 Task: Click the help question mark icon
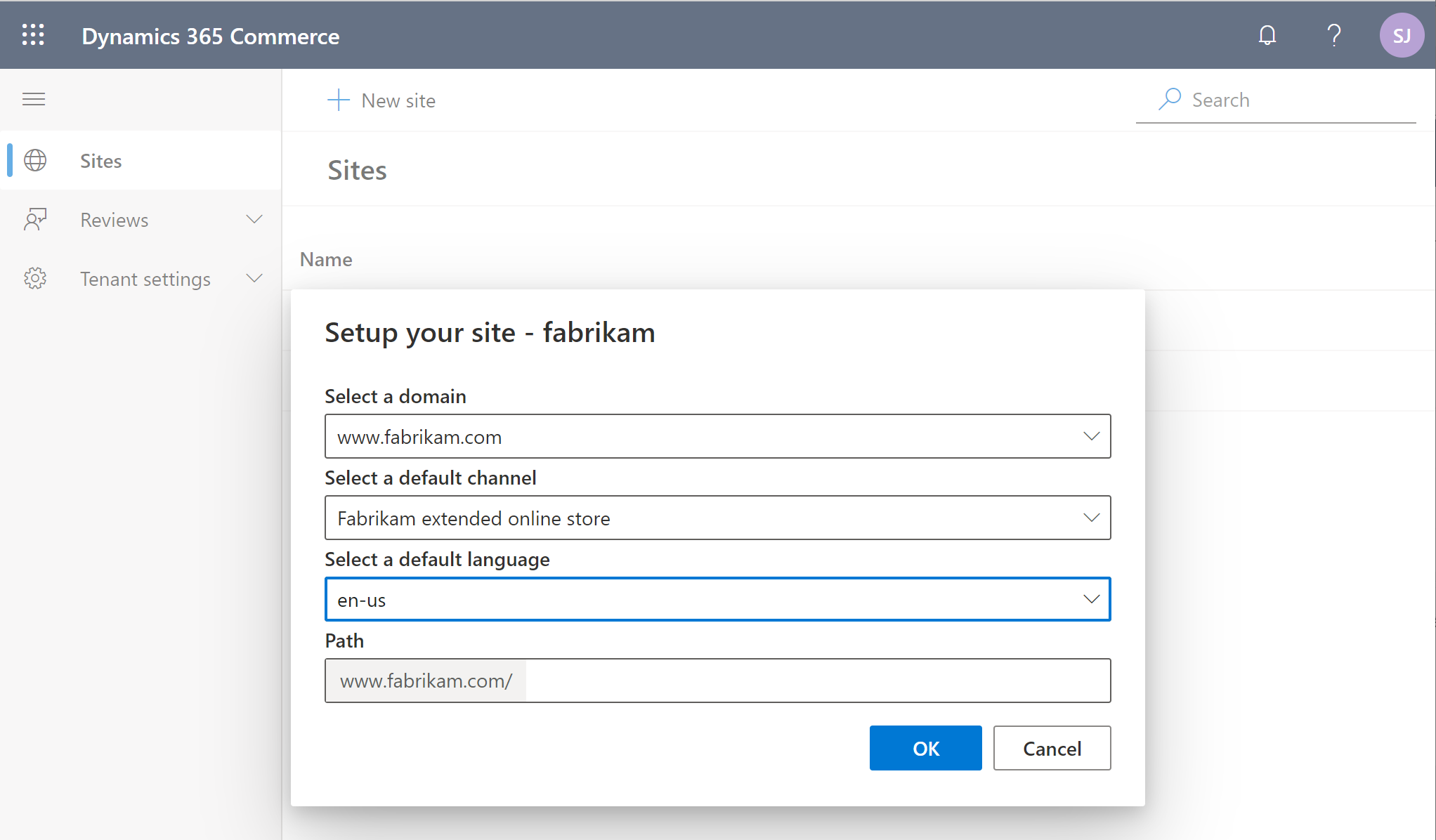point(1335,35)
